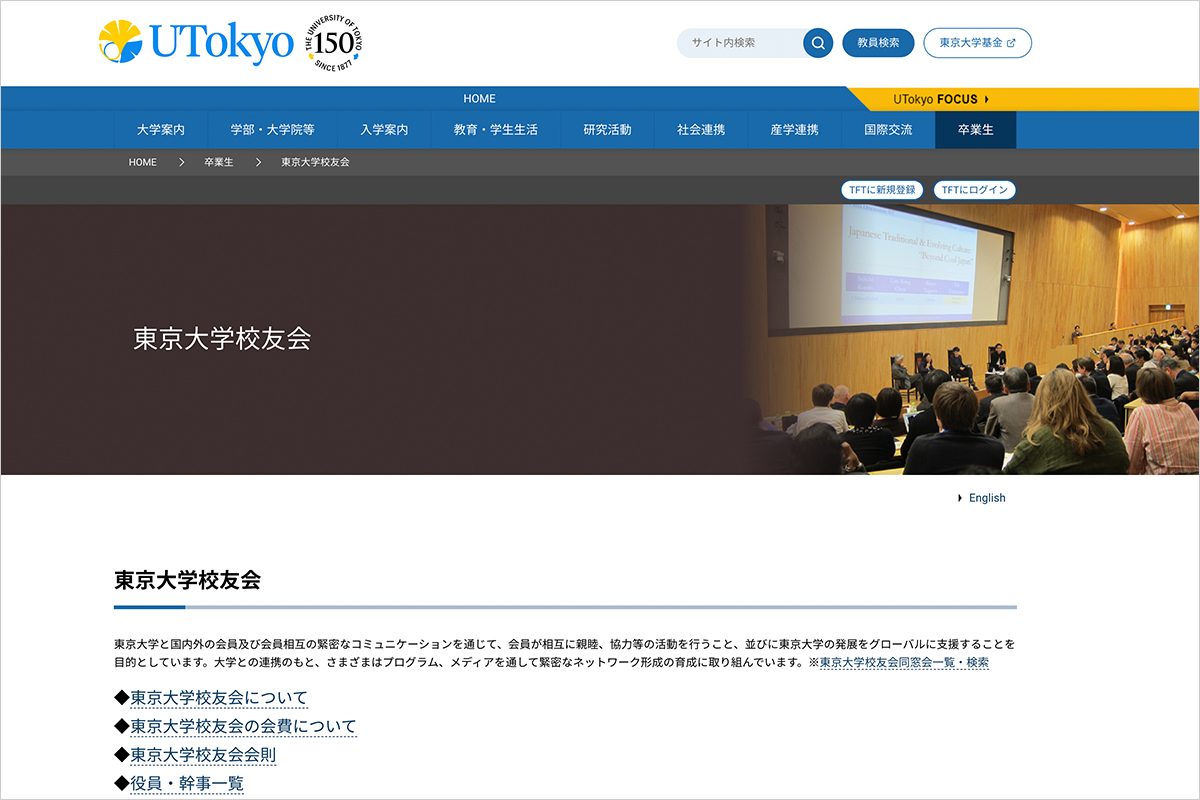1200x800 pixels.
Task: Click the breadcrumb chevron after HOME
Action: 180,162
